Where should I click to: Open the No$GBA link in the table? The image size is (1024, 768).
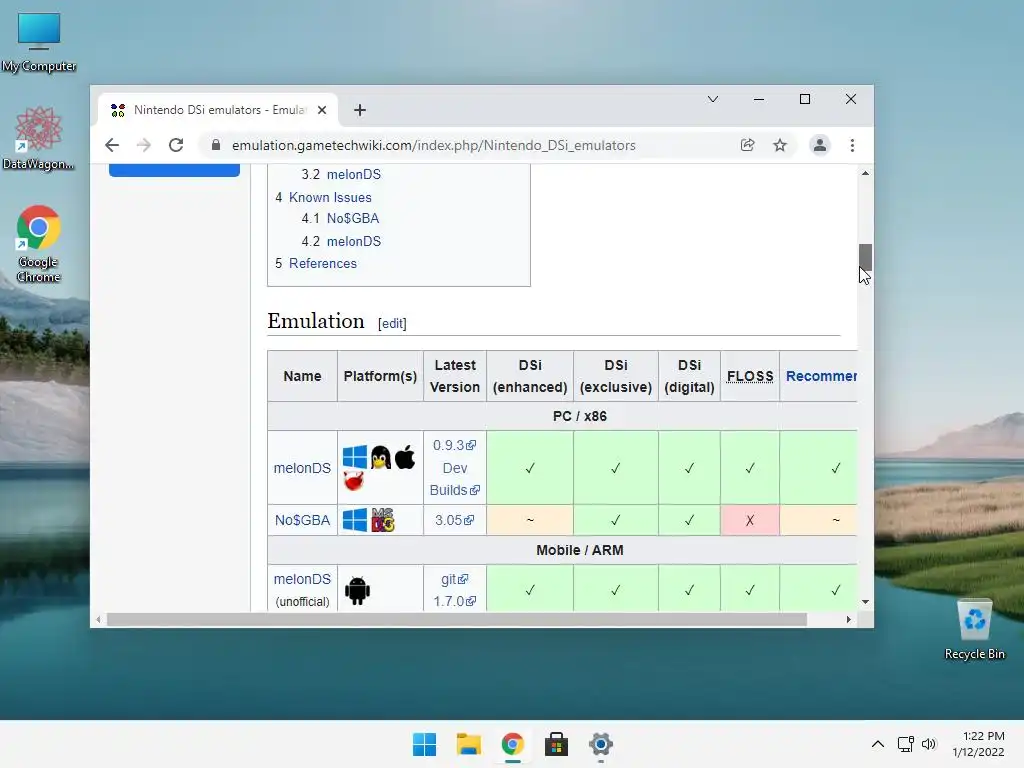pyautogui.click(x=302, y=520)
